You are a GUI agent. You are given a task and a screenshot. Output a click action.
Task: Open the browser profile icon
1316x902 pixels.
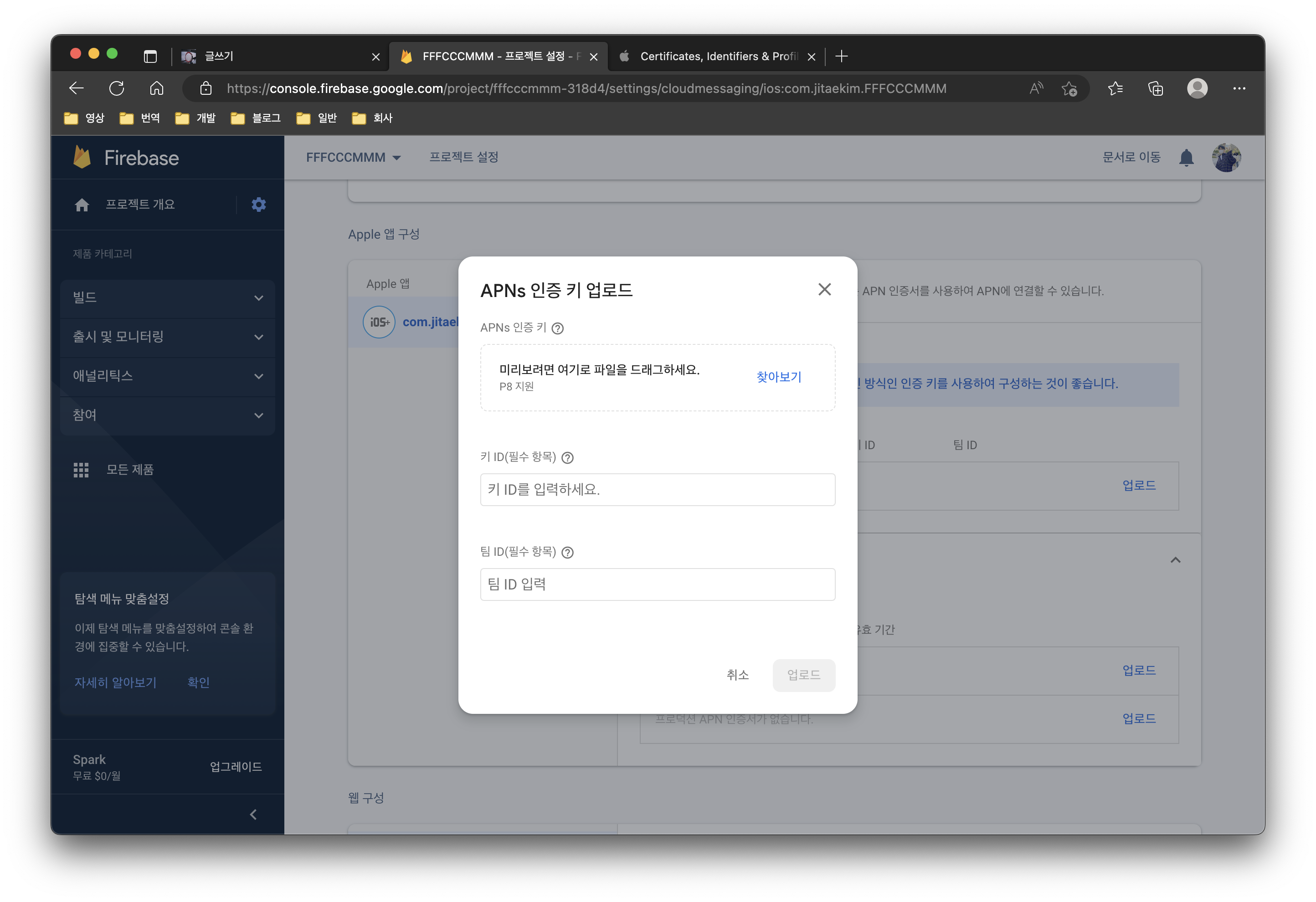(1197, 88)
